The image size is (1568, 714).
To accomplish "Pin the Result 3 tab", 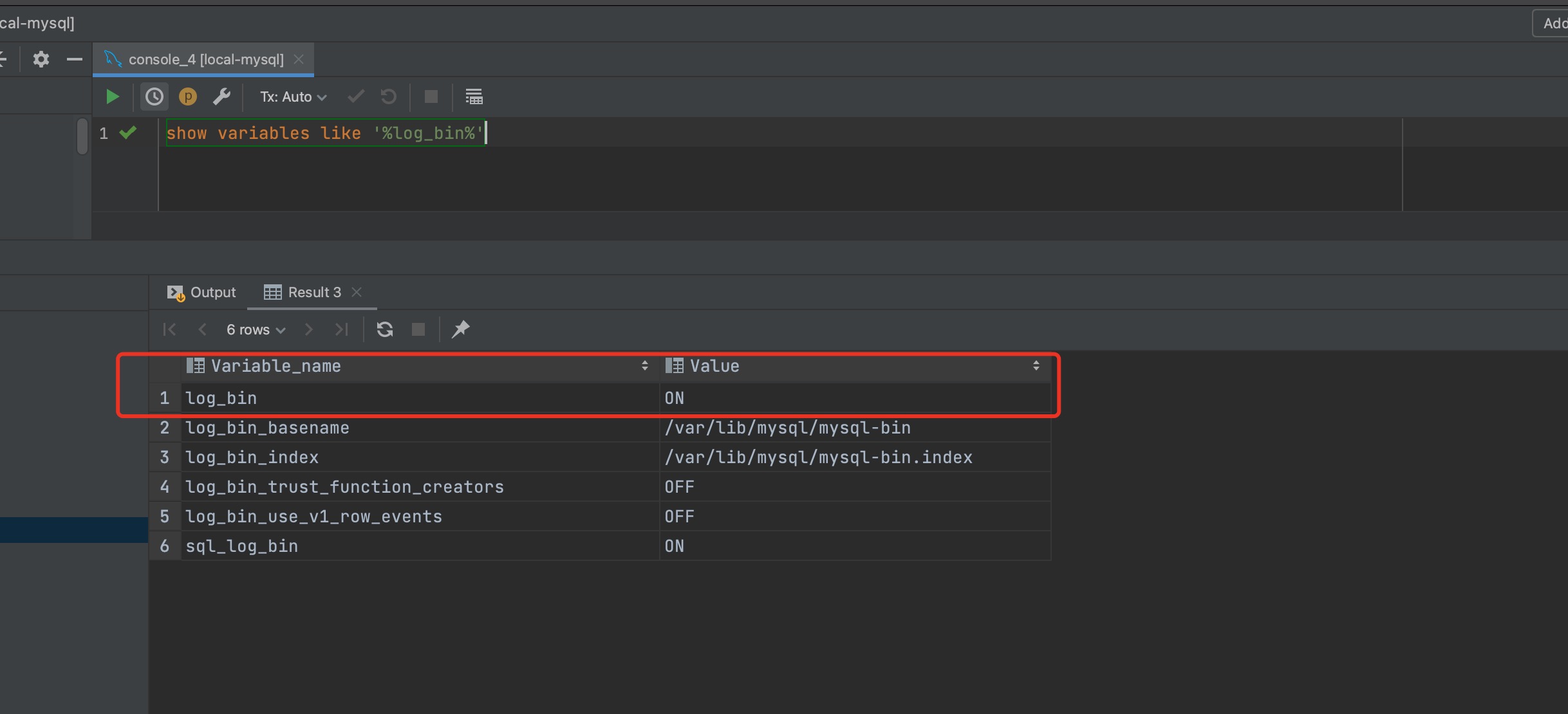I will click(x=460, y=329).
